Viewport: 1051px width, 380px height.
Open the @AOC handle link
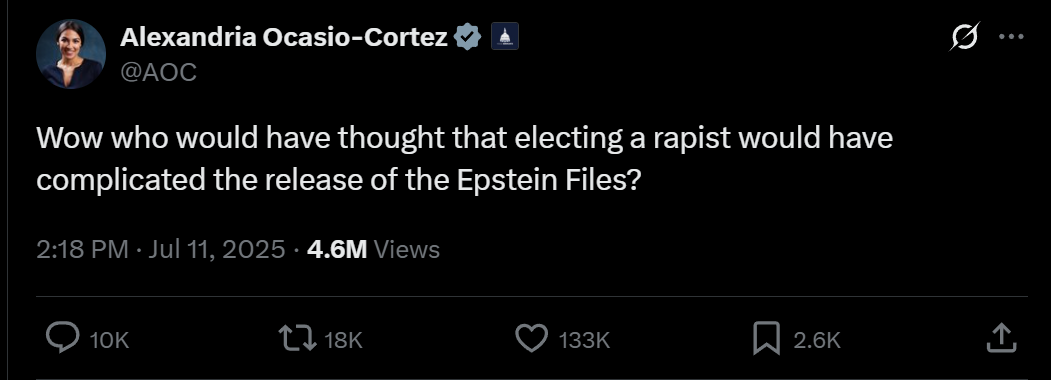click(158, 72)
